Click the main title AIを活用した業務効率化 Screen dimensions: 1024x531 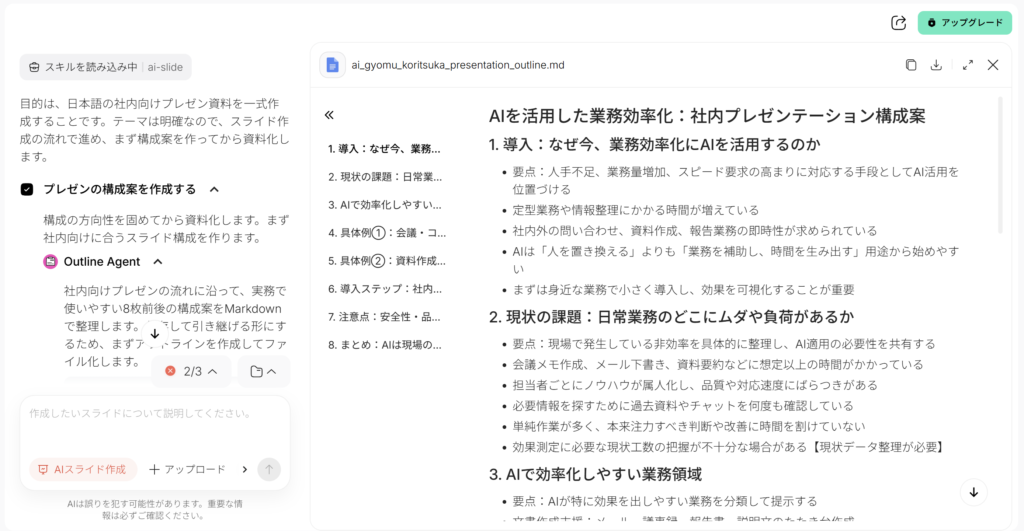[707, 116]
